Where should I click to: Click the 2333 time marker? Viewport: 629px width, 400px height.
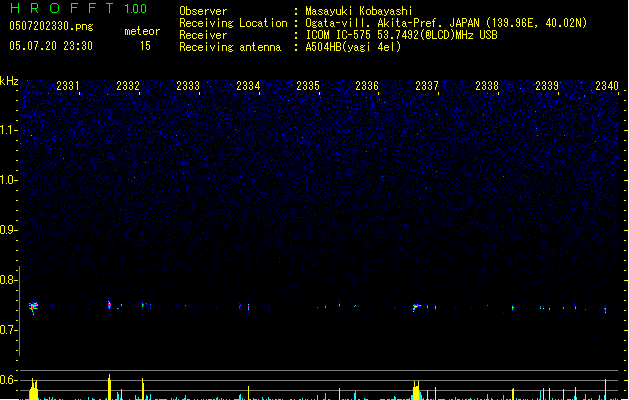pyautogui.click(x=188, y=86)
